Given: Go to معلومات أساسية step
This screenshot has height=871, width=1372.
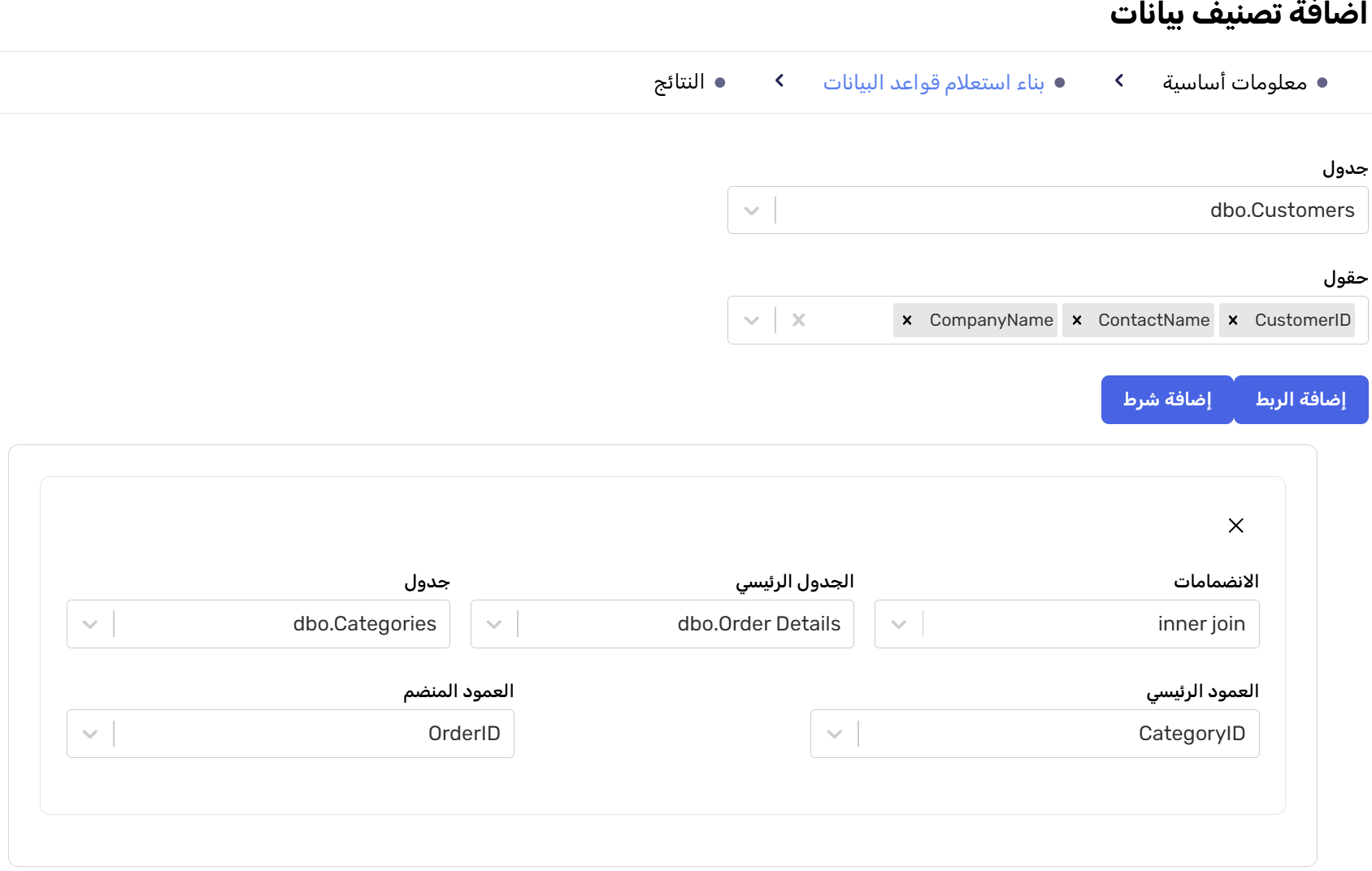Looking at the screenshot, I should click(x=1234, y=82).
